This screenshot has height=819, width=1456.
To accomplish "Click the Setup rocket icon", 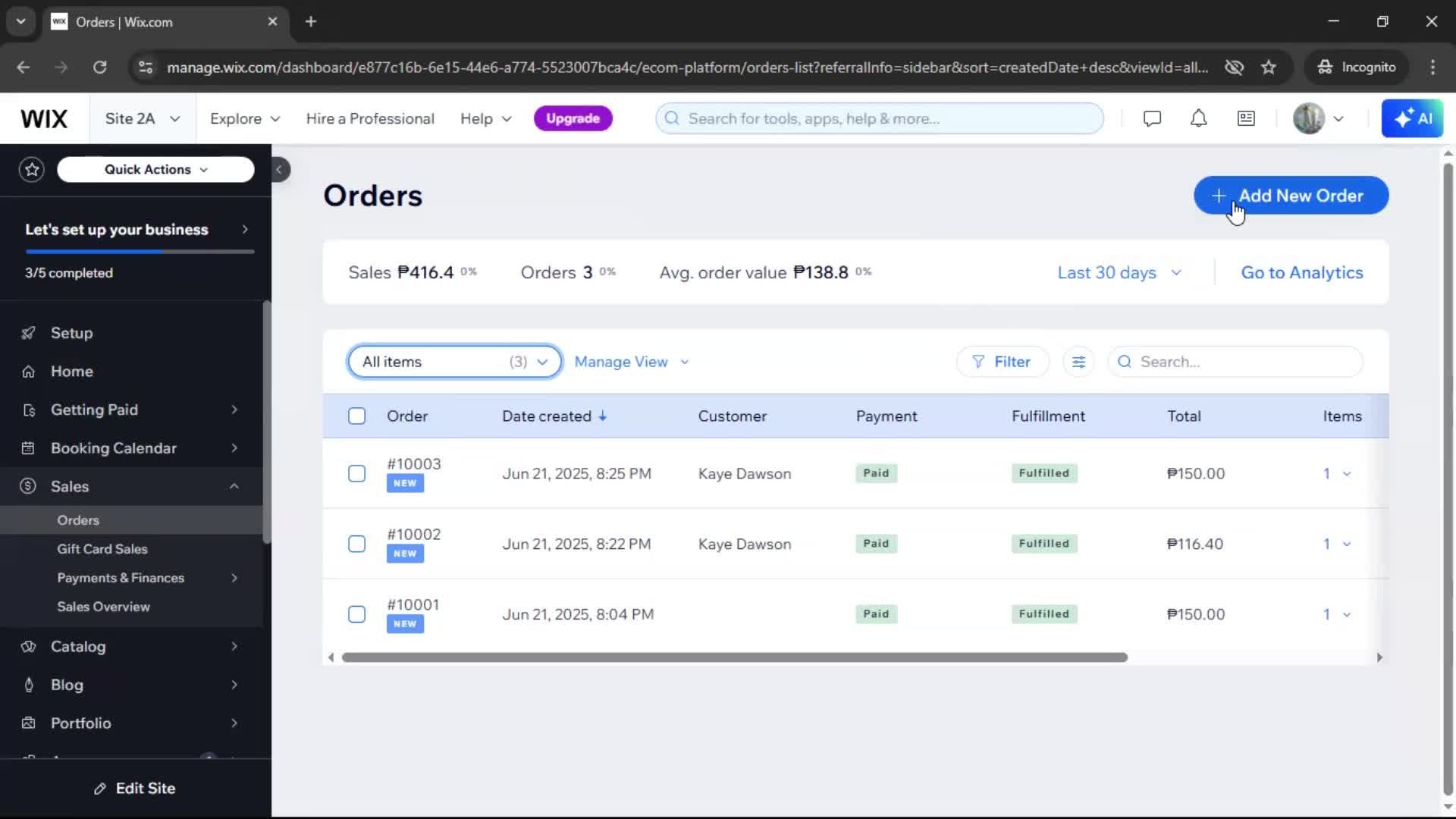I will point(28,333).
